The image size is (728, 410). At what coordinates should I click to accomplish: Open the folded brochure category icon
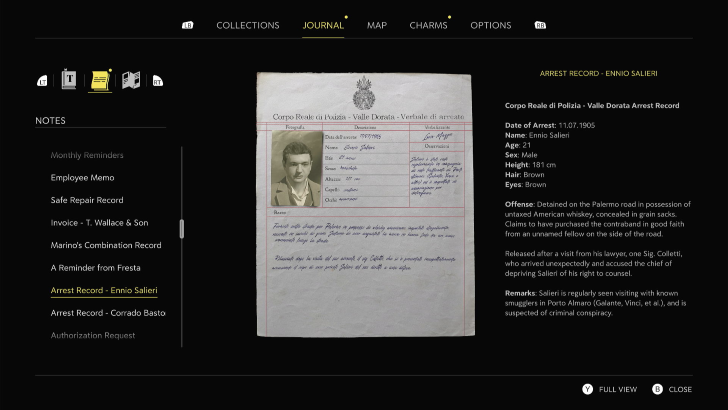click(x=130, y=80)
